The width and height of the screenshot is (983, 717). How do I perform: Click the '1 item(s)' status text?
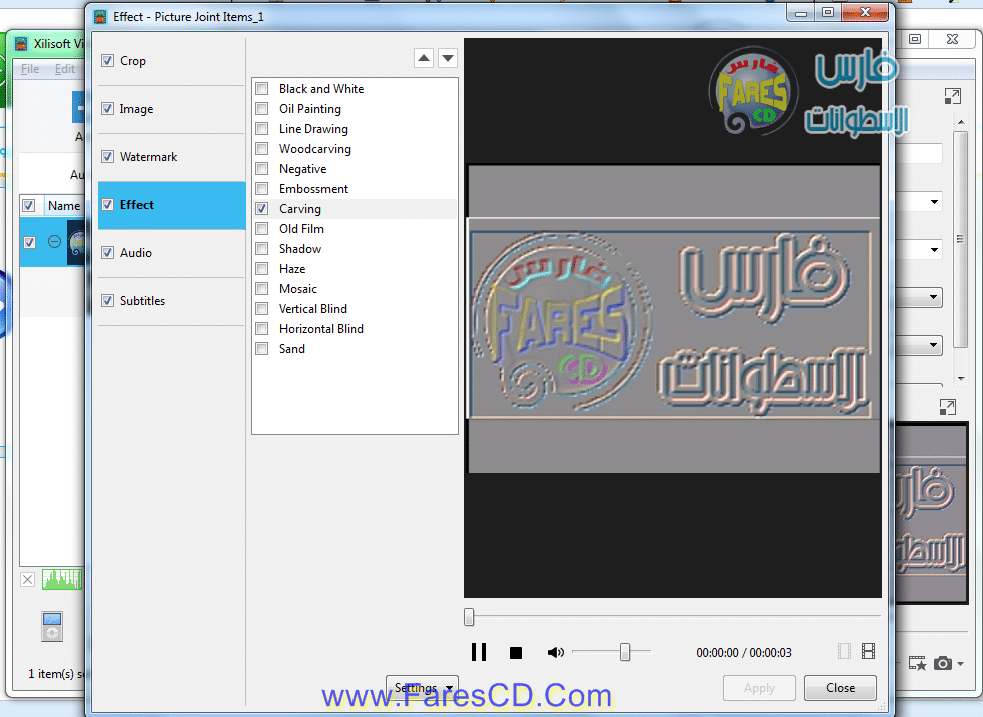pyautogui.click(x=56, y=674)
